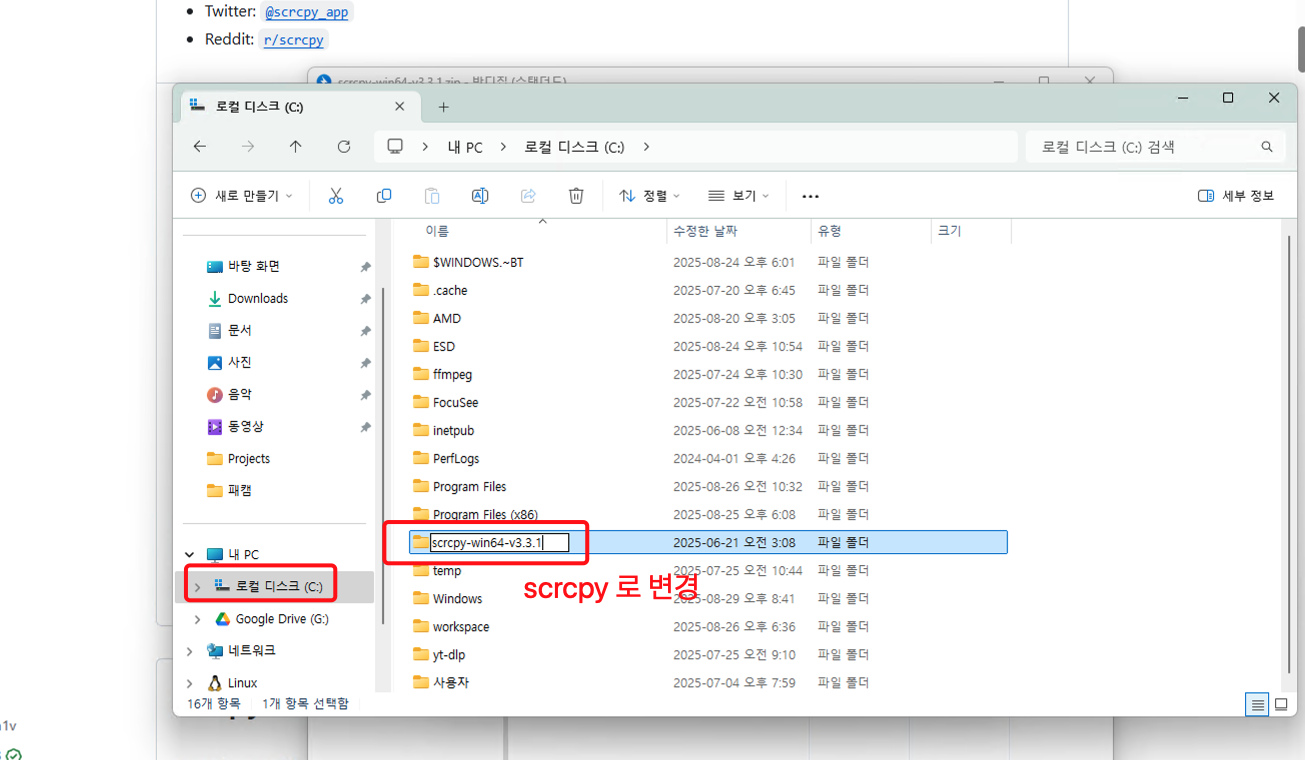Open 바탕 화면 in the sidebar
1305x760 pixels.
pos(254,267)
